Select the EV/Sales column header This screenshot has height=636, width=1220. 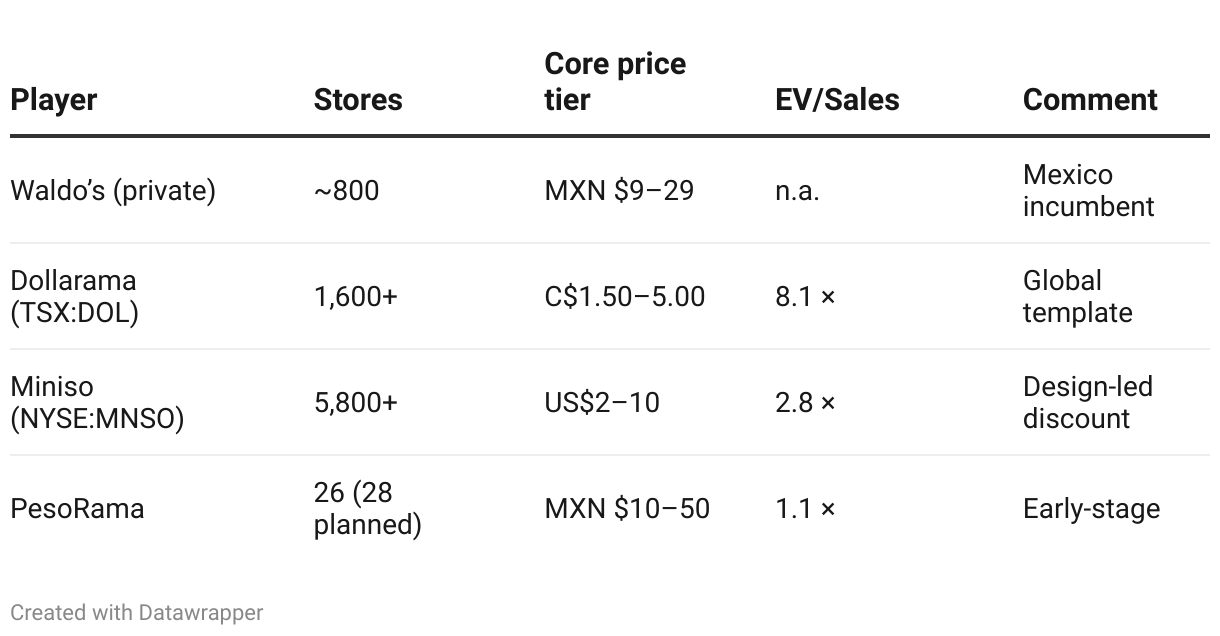(x=837, y=100)
